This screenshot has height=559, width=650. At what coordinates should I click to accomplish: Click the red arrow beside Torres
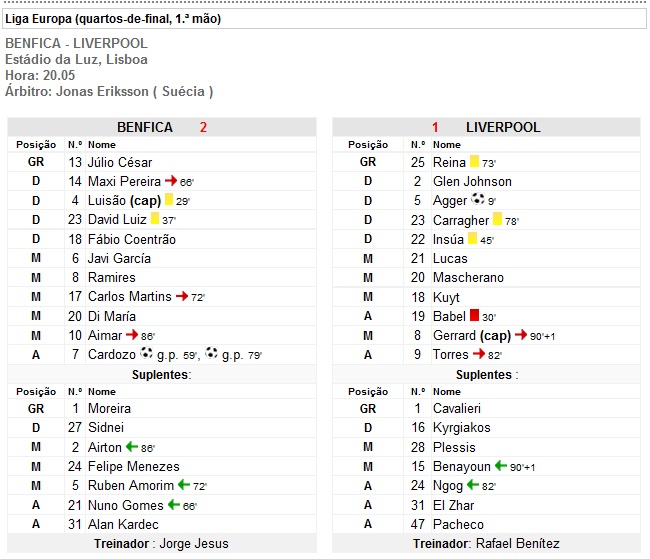479,354
